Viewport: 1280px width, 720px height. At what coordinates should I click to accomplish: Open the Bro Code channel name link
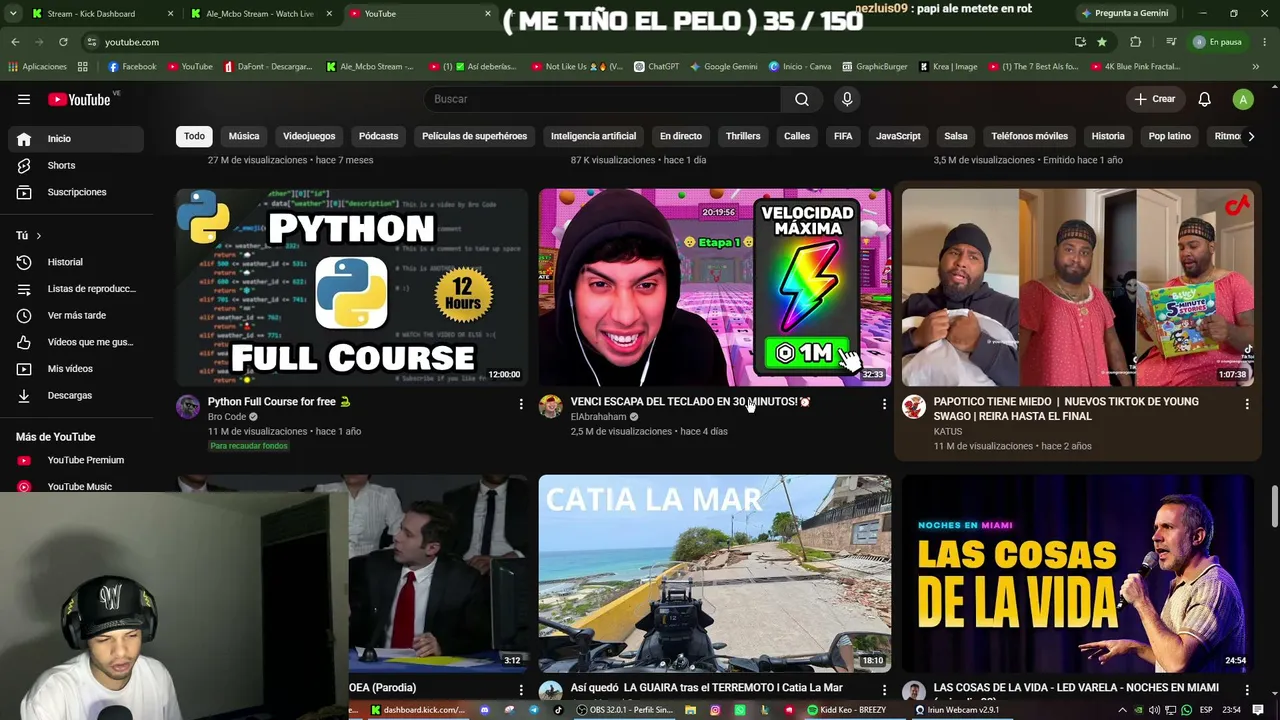tap(227, 417)
